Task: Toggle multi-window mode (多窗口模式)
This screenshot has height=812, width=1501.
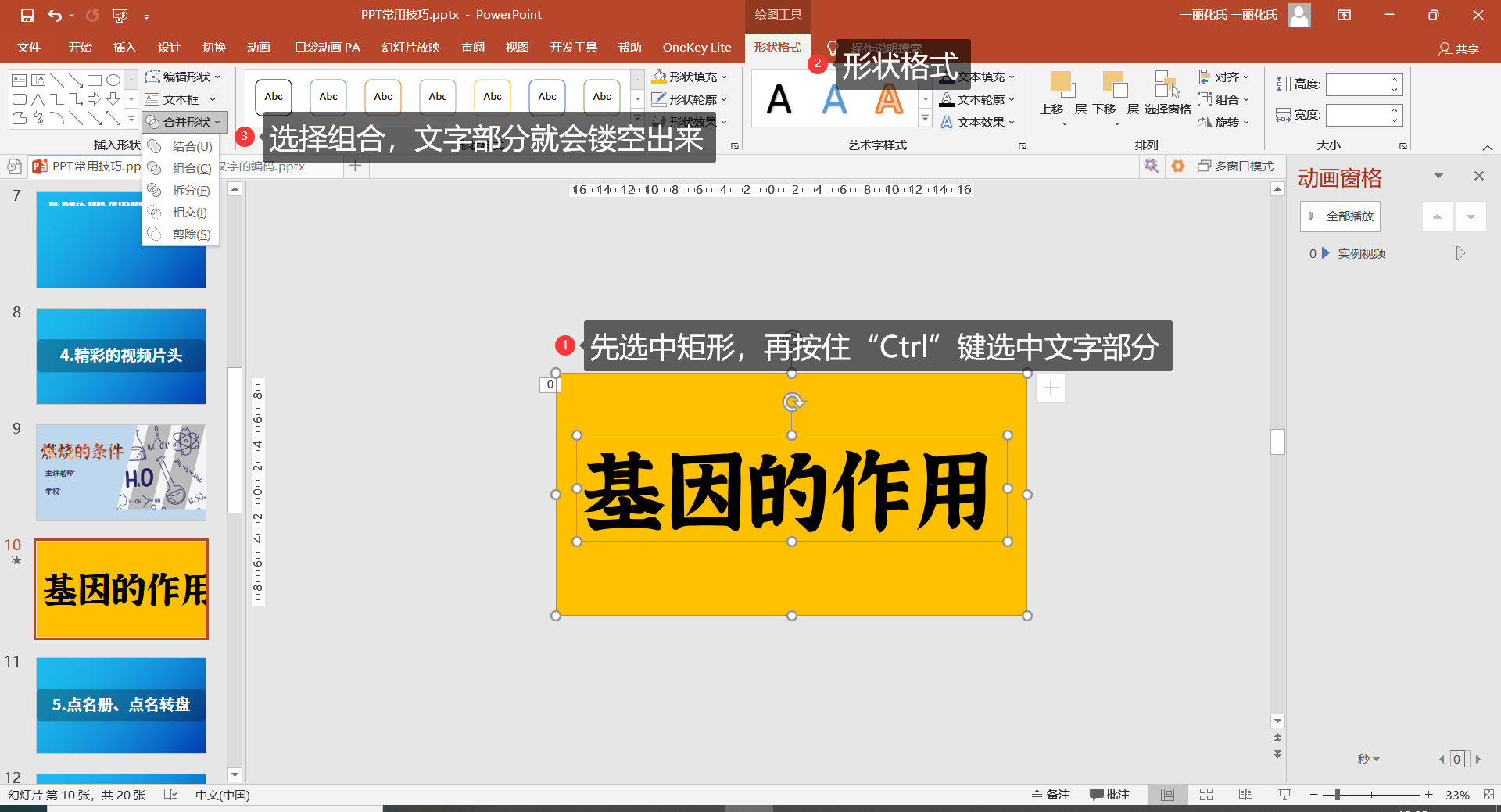Action: click(x=1236, y=166)
